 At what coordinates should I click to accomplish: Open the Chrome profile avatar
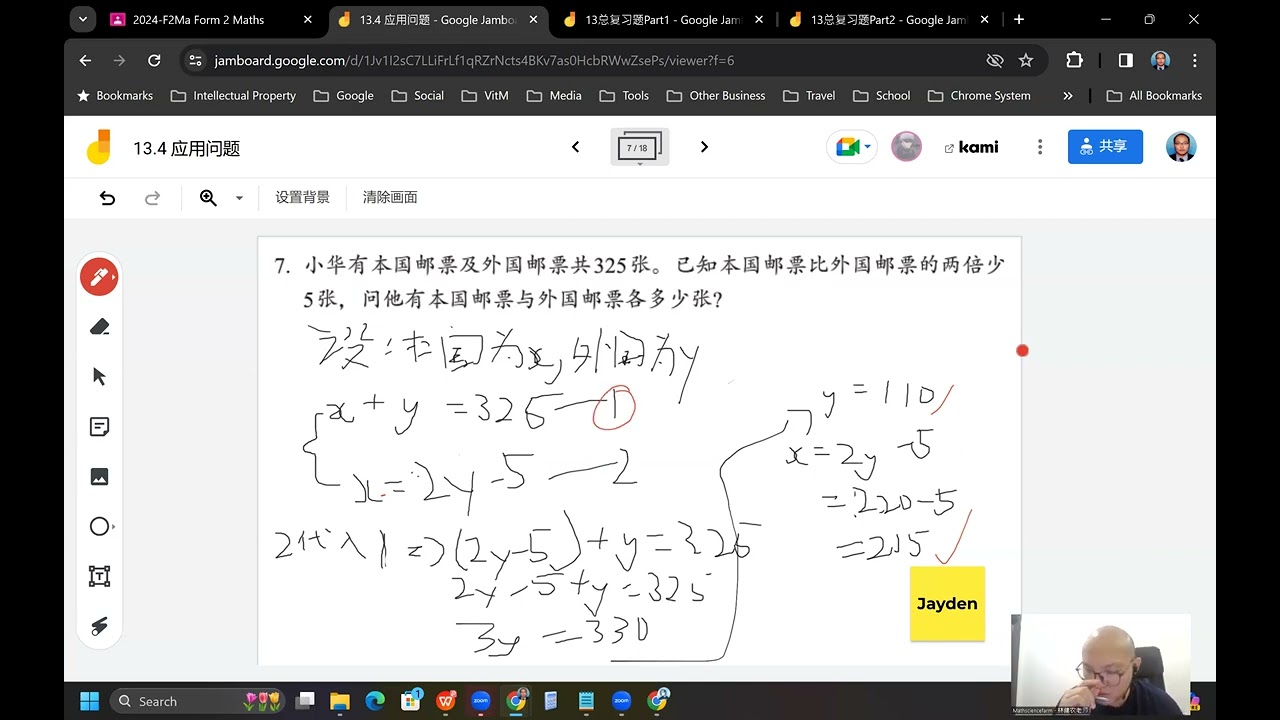click(x=1160, y=61)
